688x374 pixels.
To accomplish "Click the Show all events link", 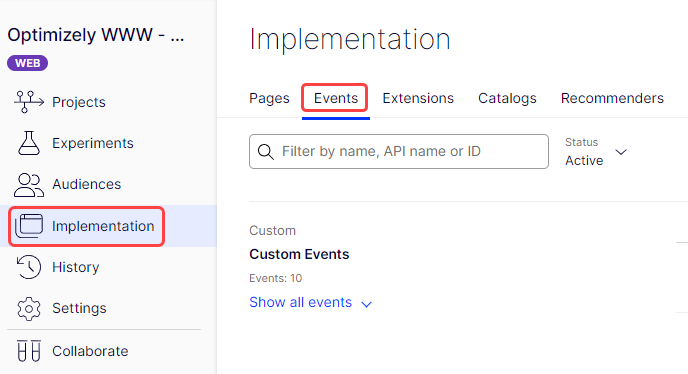I will tap(301, 302).
